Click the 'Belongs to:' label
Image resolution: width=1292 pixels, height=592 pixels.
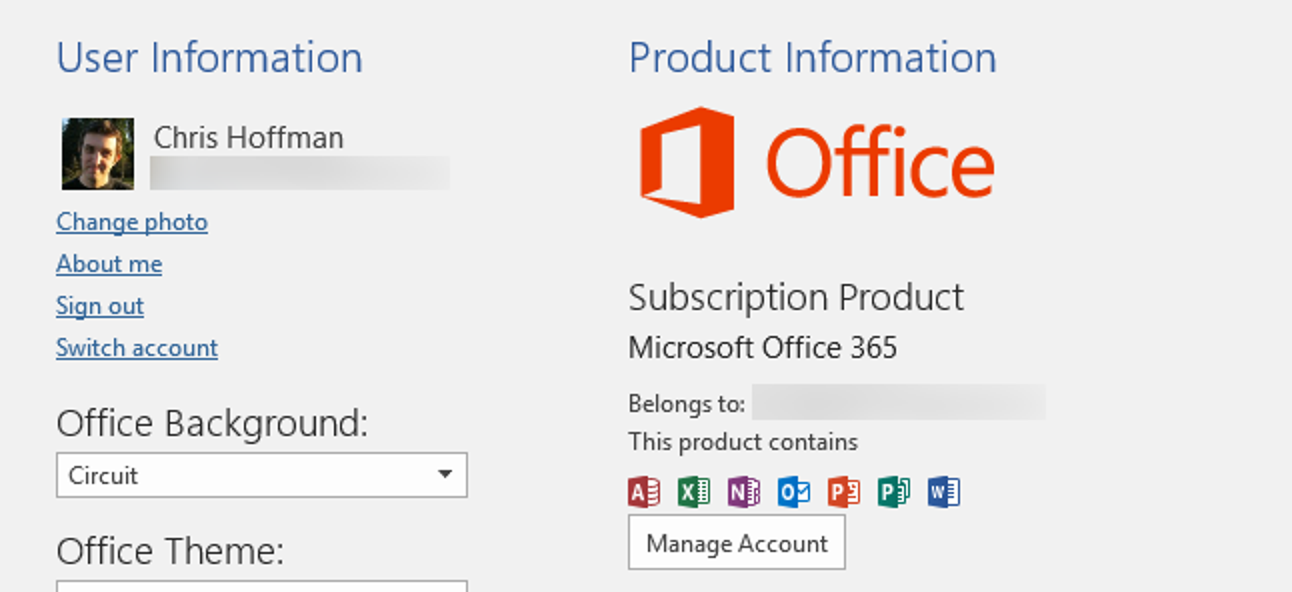[x=687, y=404]
